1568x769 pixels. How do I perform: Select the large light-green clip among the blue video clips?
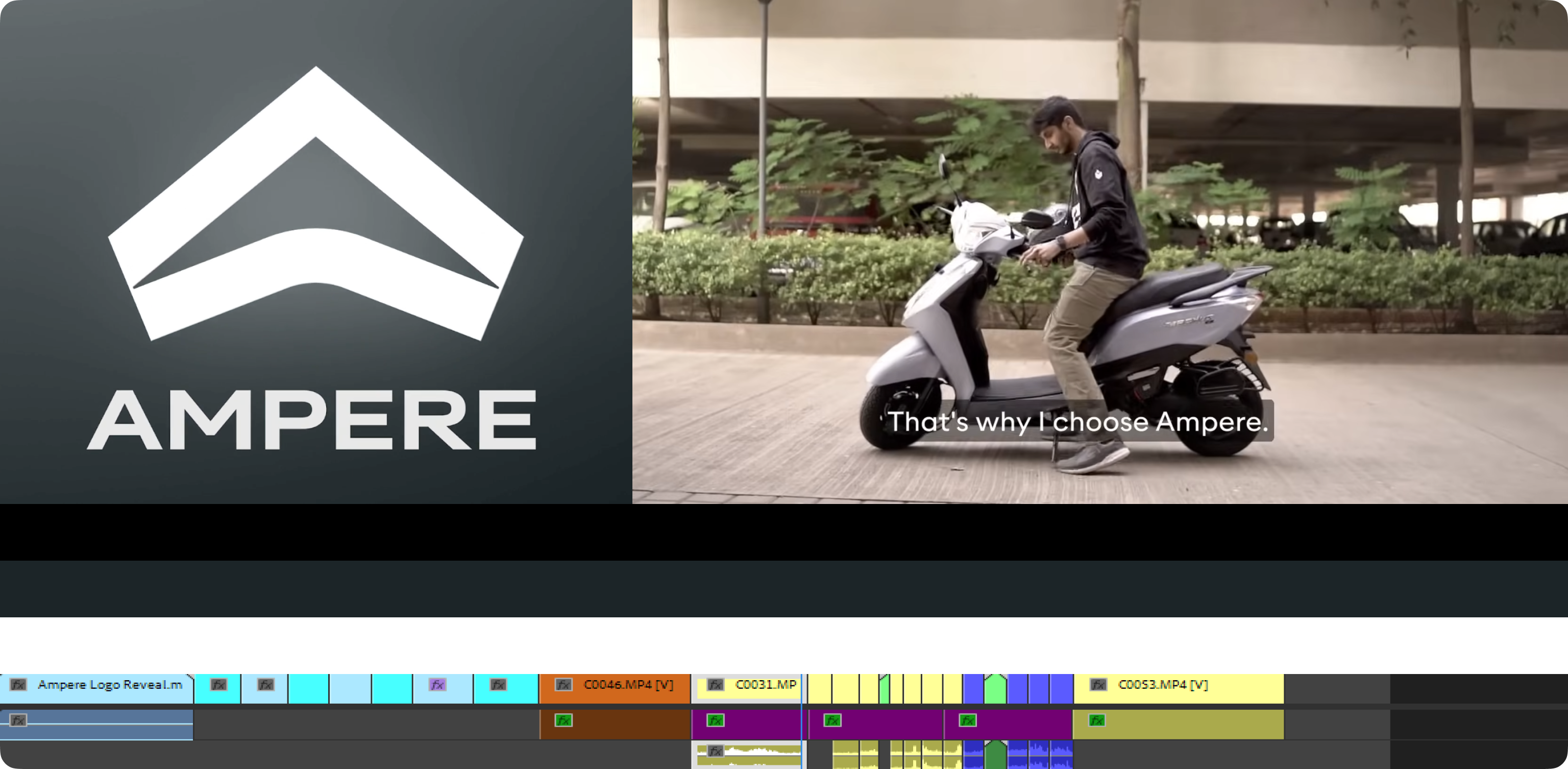point(995,689)
